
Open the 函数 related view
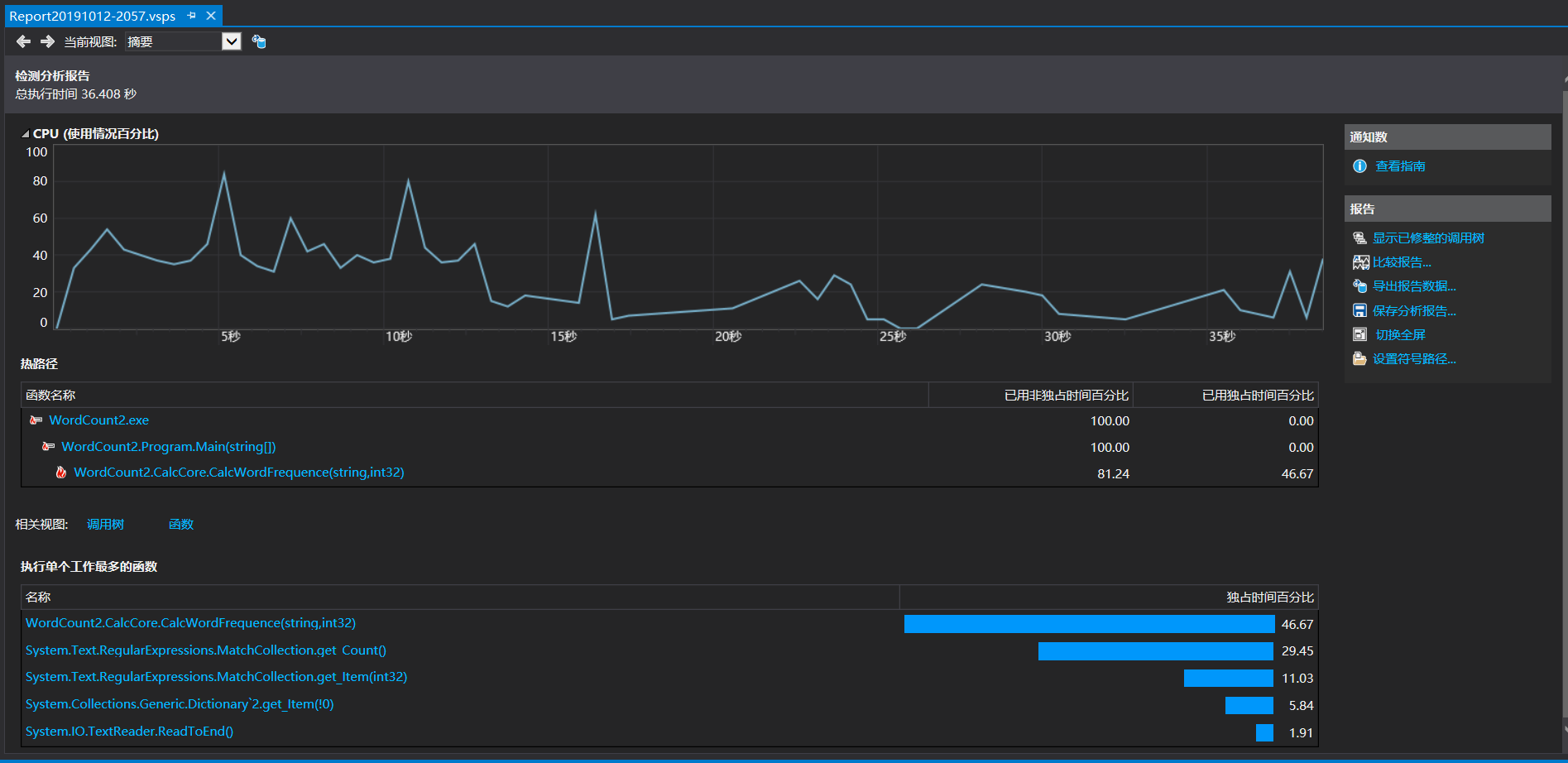(x=181, y=525)
